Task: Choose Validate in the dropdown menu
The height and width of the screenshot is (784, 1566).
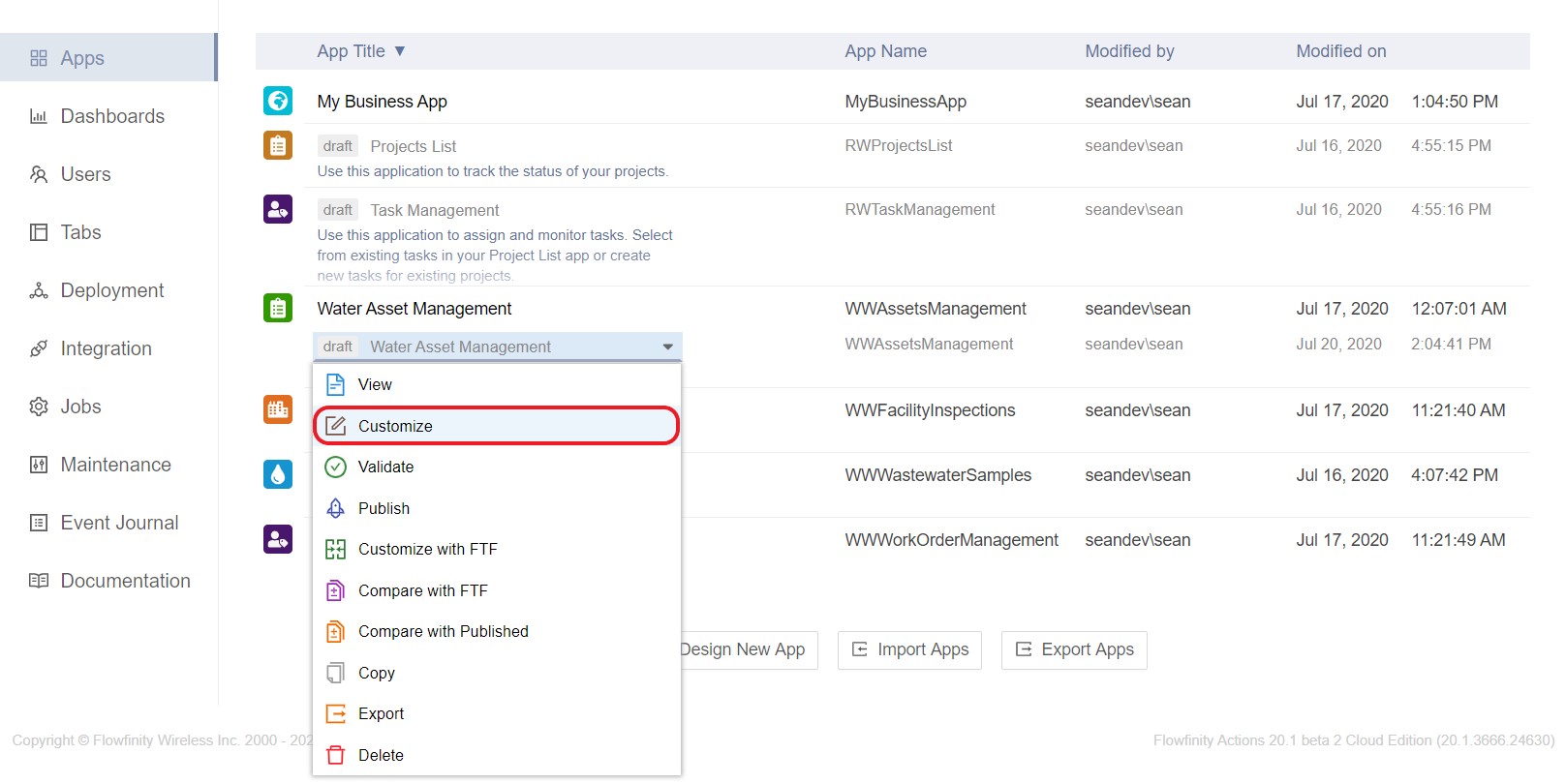Action: (385, 467)
